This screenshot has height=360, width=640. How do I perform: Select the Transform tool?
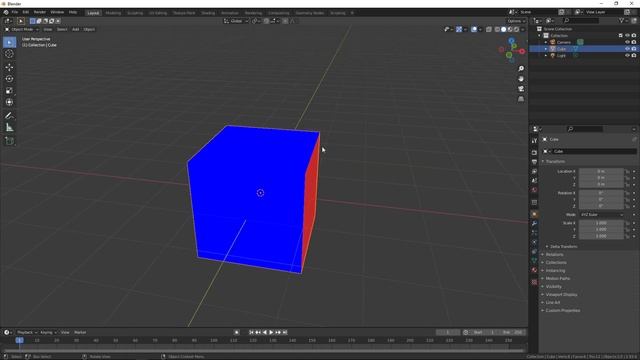tap(9, 102)
